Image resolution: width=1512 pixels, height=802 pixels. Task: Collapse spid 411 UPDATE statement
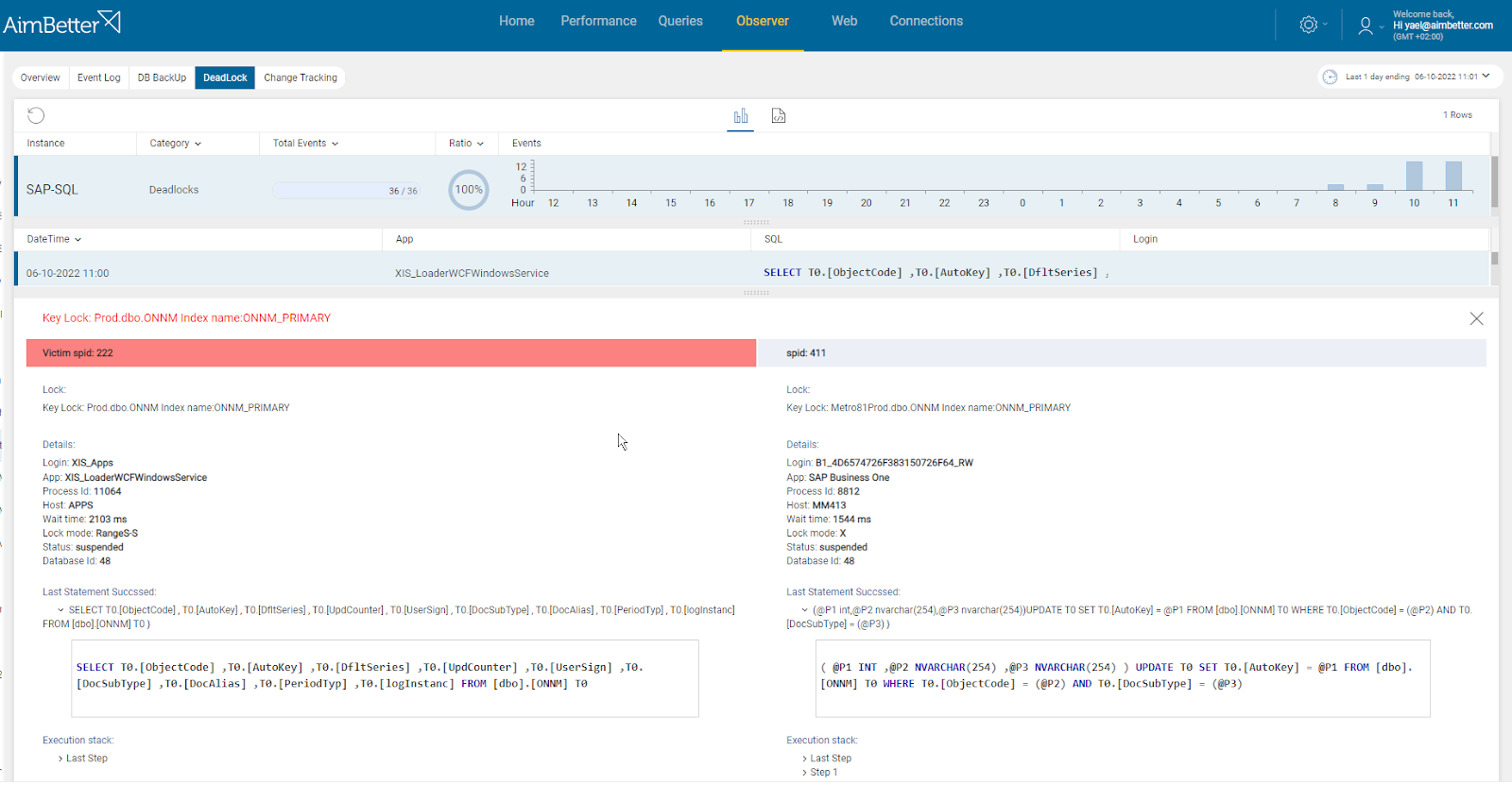click(805, 610)
